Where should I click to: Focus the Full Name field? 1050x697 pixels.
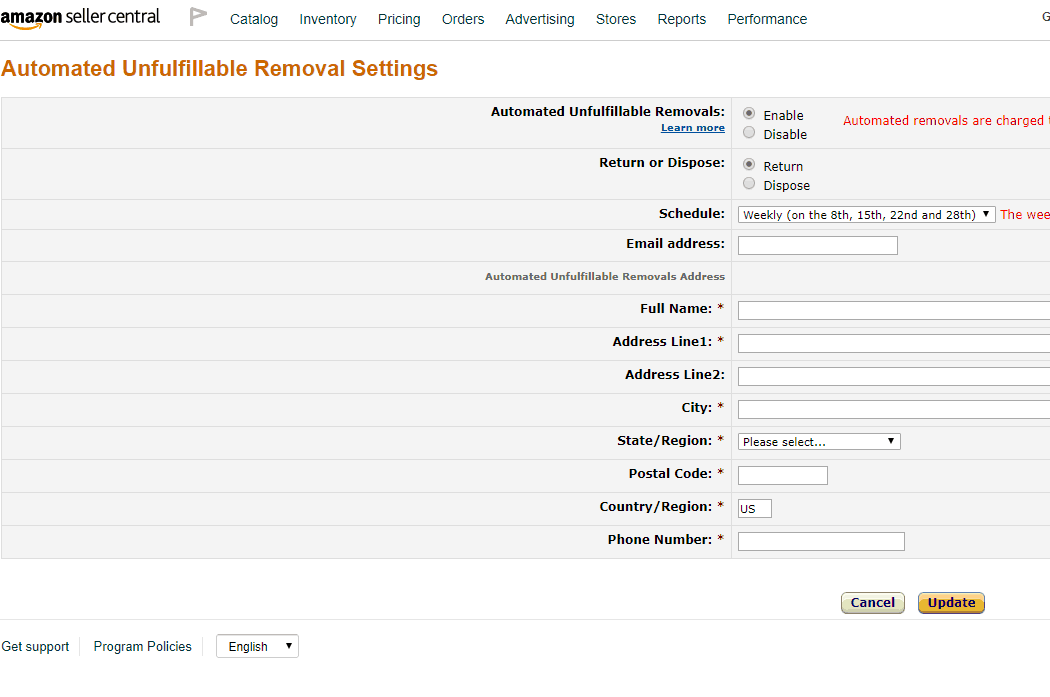coord(894,311)
